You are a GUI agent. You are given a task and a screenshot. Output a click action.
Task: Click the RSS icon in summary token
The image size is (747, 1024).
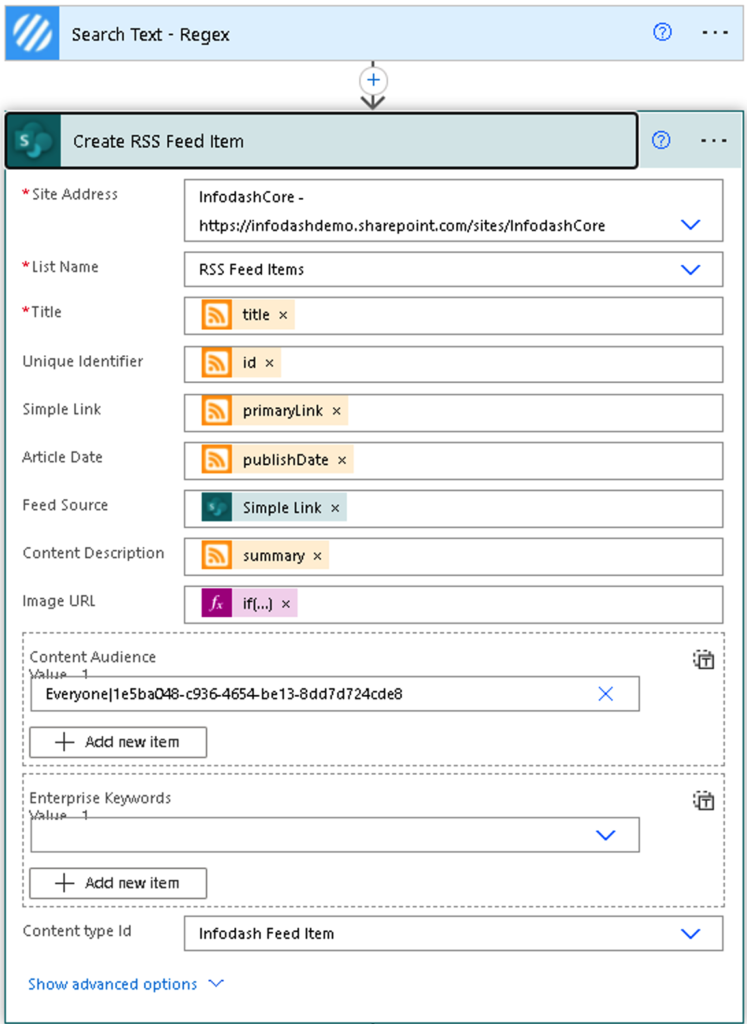(217, 556)
